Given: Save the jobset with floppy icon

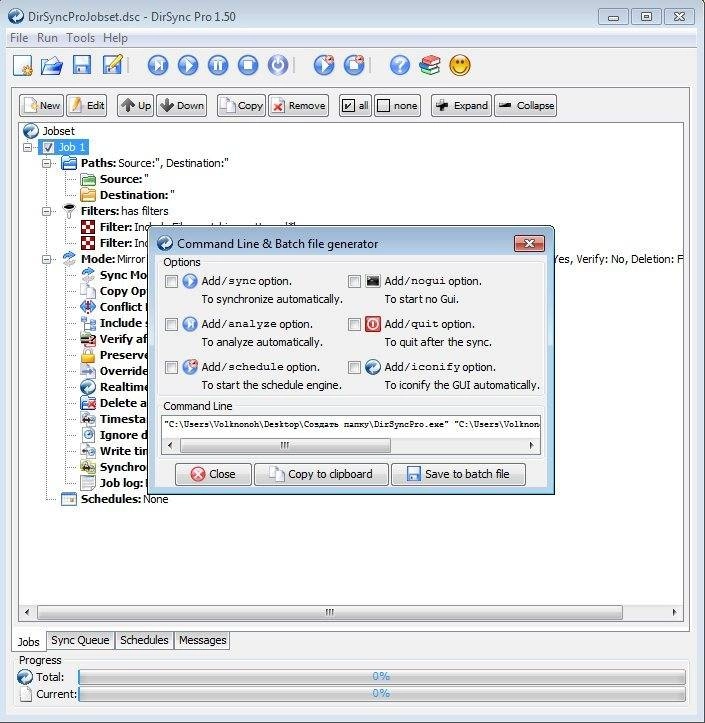Looking at the screenshot, I should coord(82,65).
